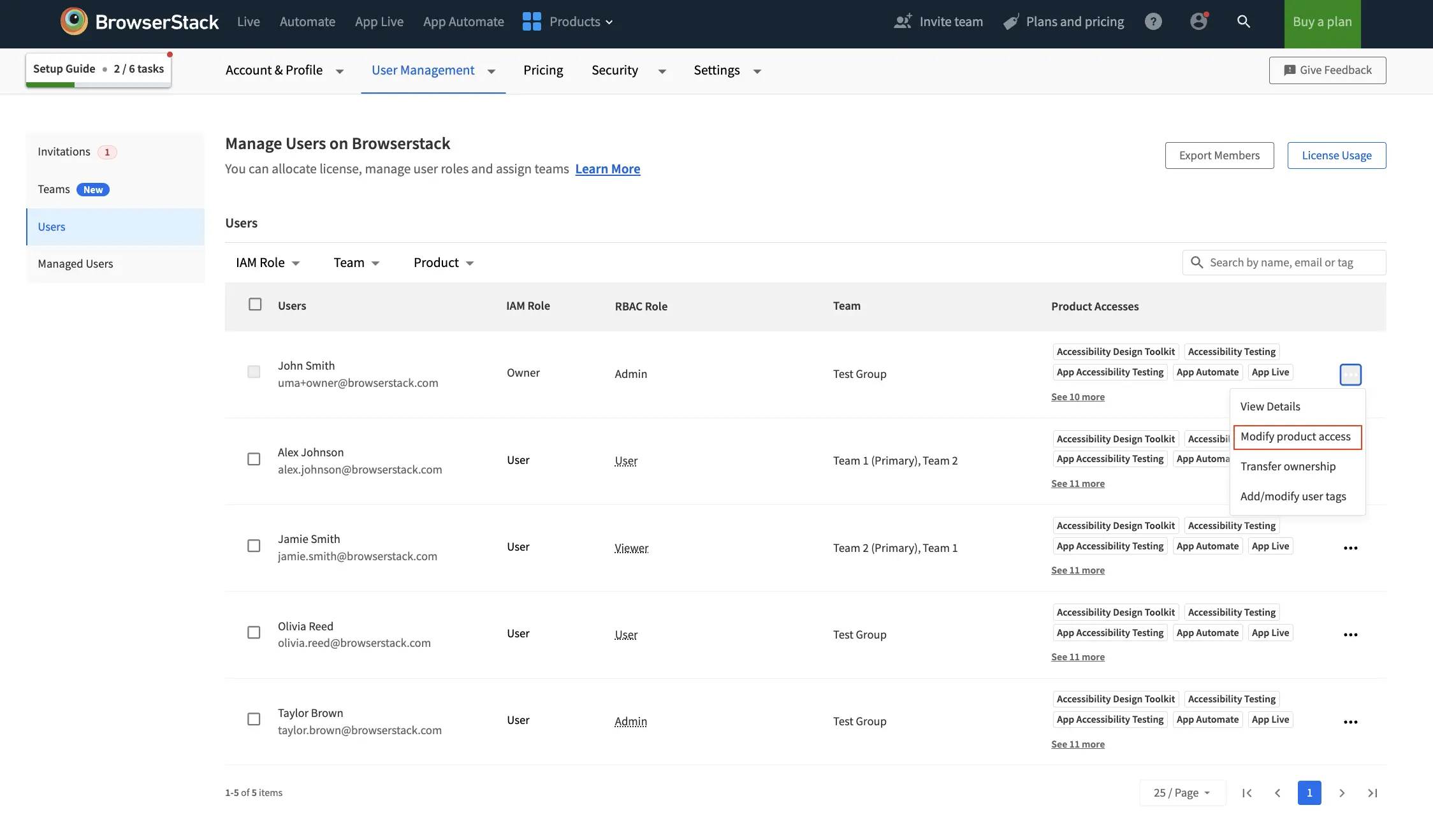
Task: Switch to the Security tab
Action: click(x=615, y=70)
